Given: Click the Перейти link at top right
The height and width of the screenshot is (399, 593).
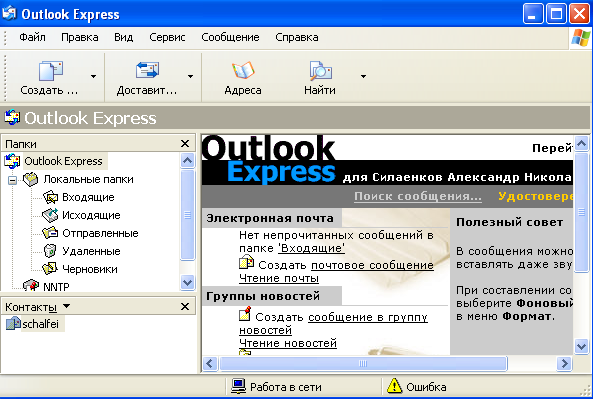Looking at the screenshot, I should coord(552,148).
